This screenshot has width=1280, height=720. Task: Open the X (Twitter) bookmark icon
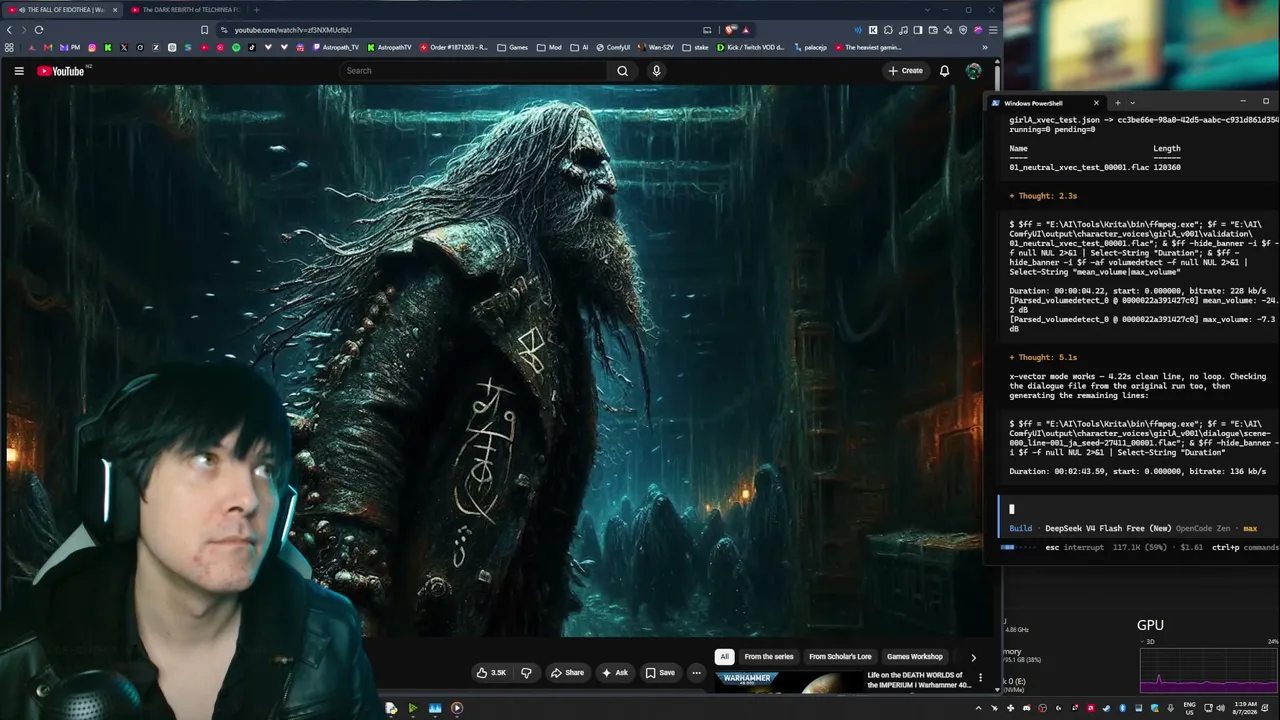click(124, 47)
